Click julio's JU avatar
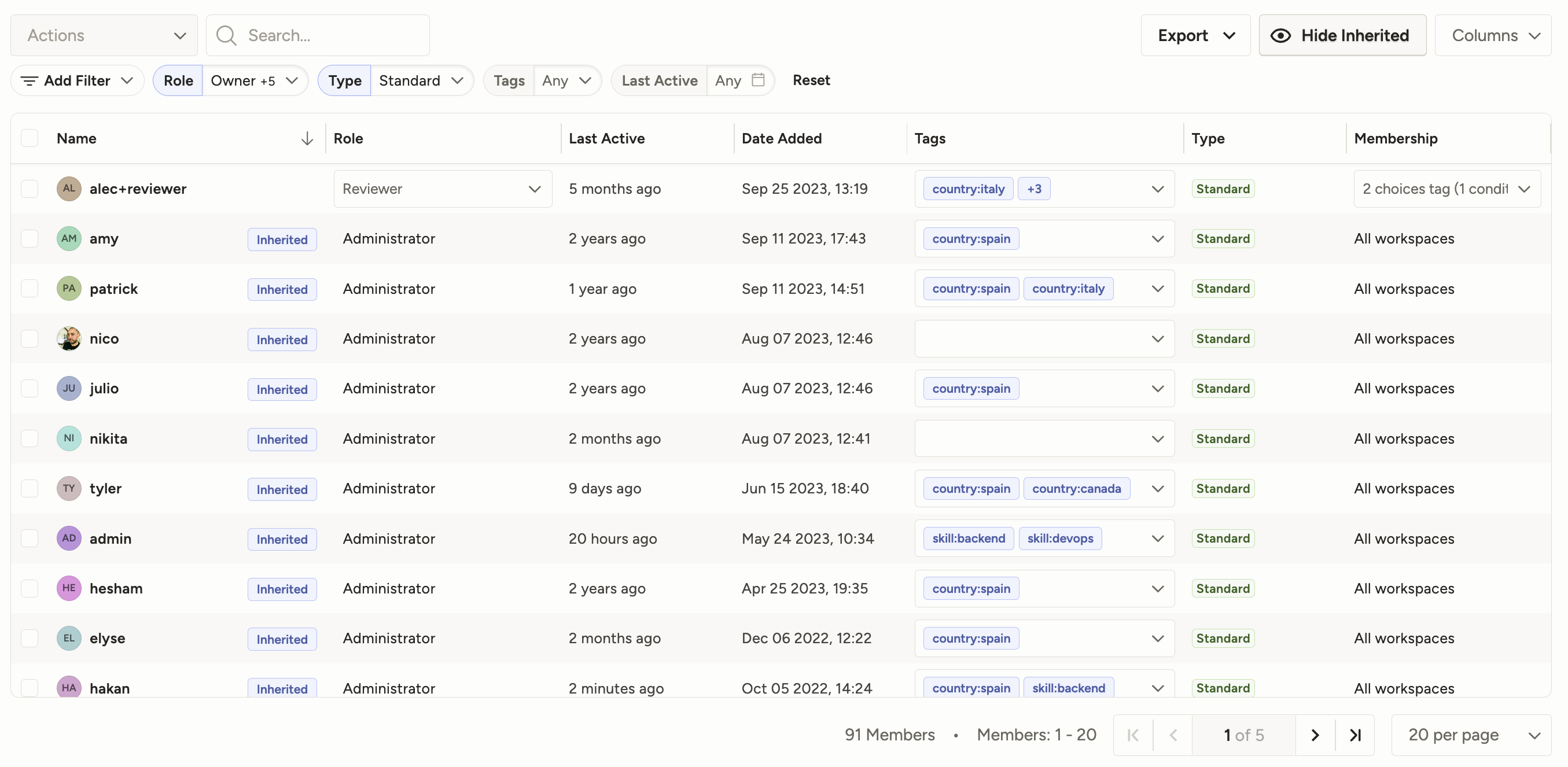This screenshot has width=1568, height=767. tap(69, 388)
